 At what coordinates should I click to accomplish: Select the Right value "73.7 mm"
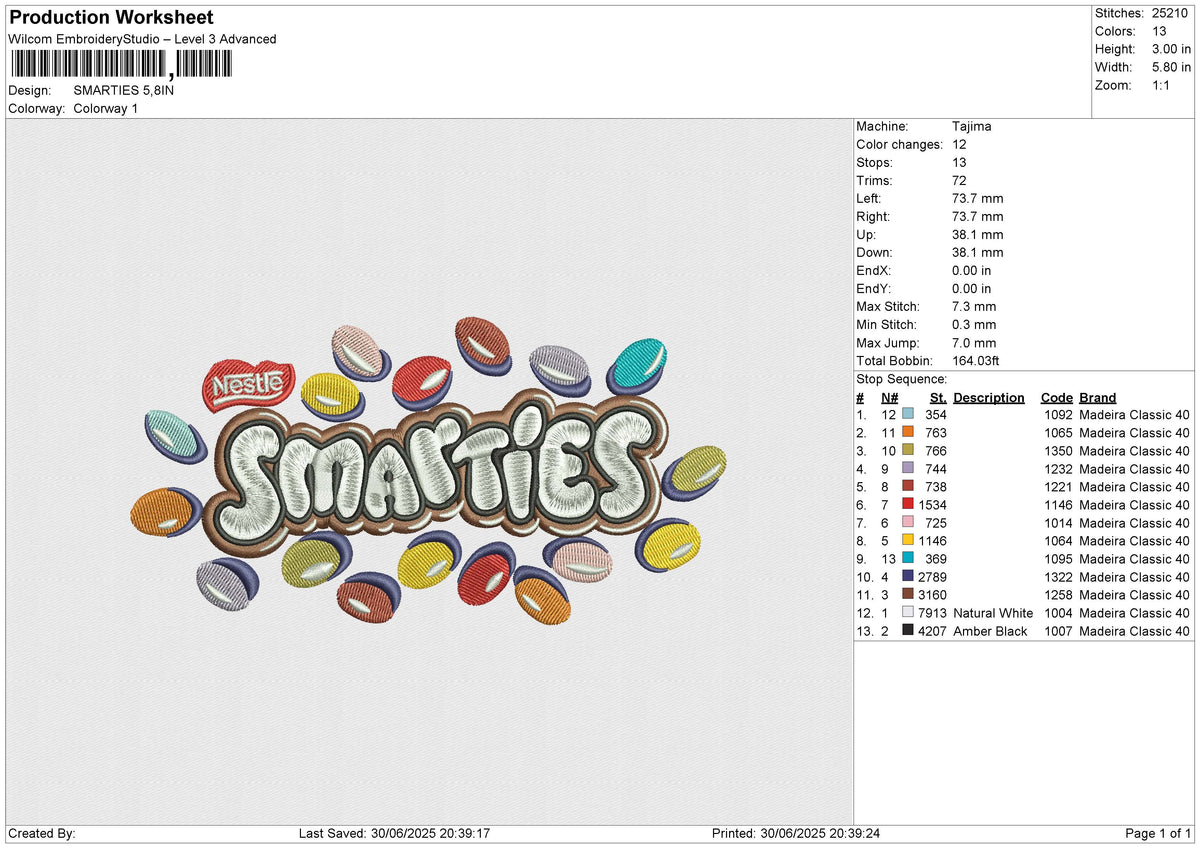(x=978, y=216)
